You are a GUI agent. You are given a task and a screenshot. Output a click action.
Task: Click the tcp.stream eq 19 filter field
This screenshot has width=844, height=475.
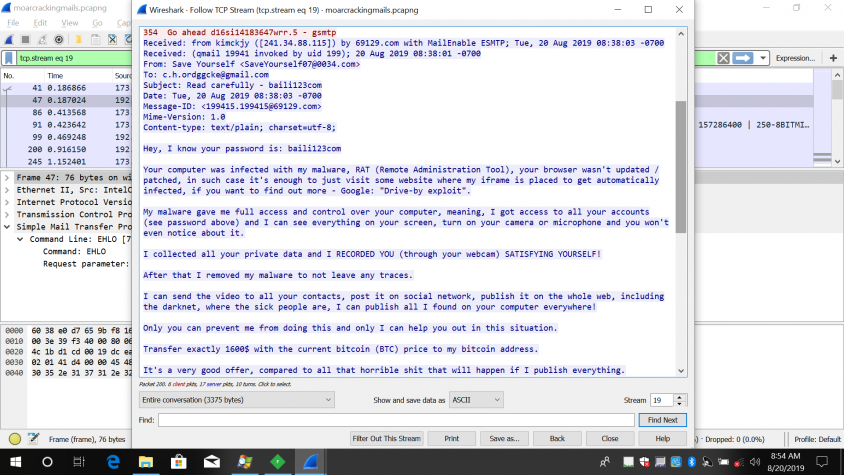click(x=74, y=58)
